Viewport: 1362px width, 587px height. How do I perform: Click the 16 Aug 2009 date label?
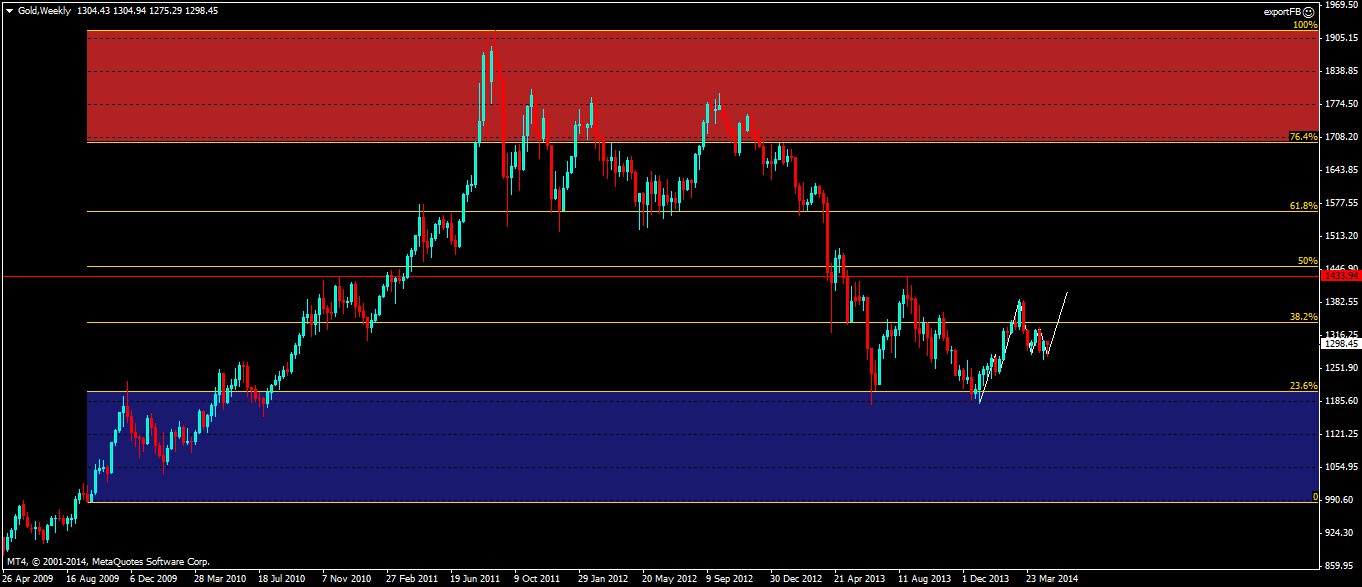91,579
